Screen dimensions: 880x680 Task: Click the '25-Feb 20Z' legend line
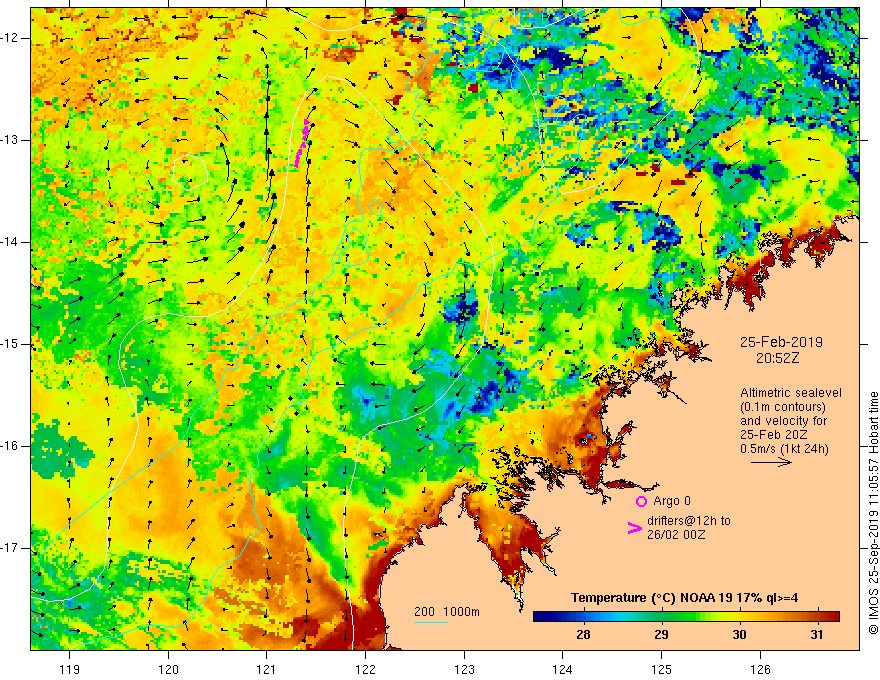click(773, 435)
